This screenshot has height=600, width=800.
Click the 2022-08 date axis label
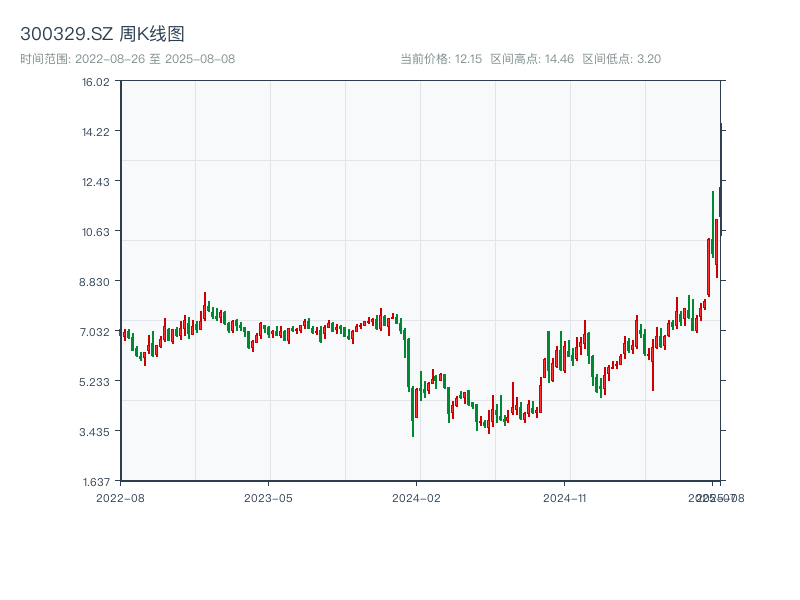(120, 497)
